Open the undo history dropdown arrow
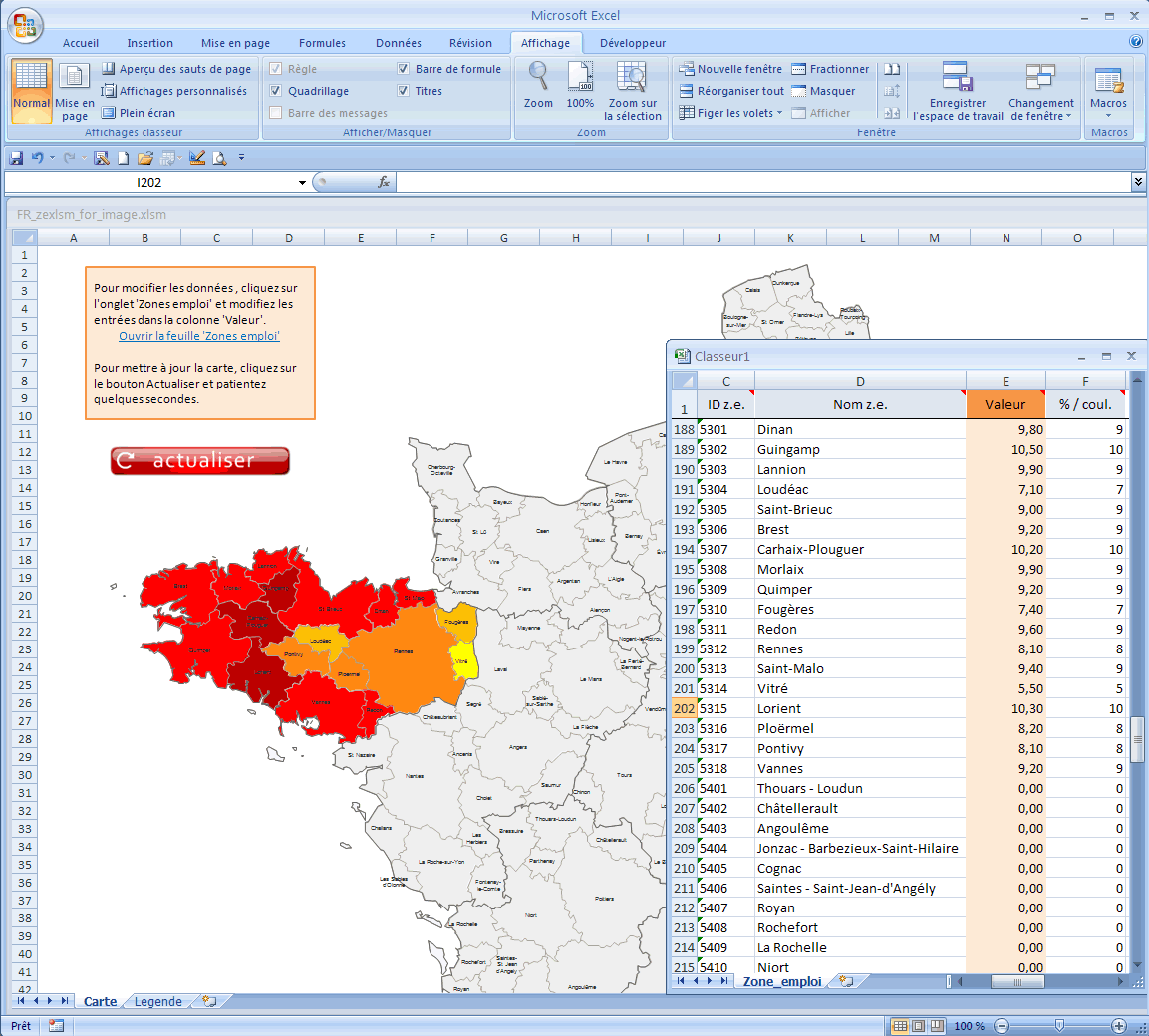Screen dimensions: 1149x1036 [x=52, y=158]
